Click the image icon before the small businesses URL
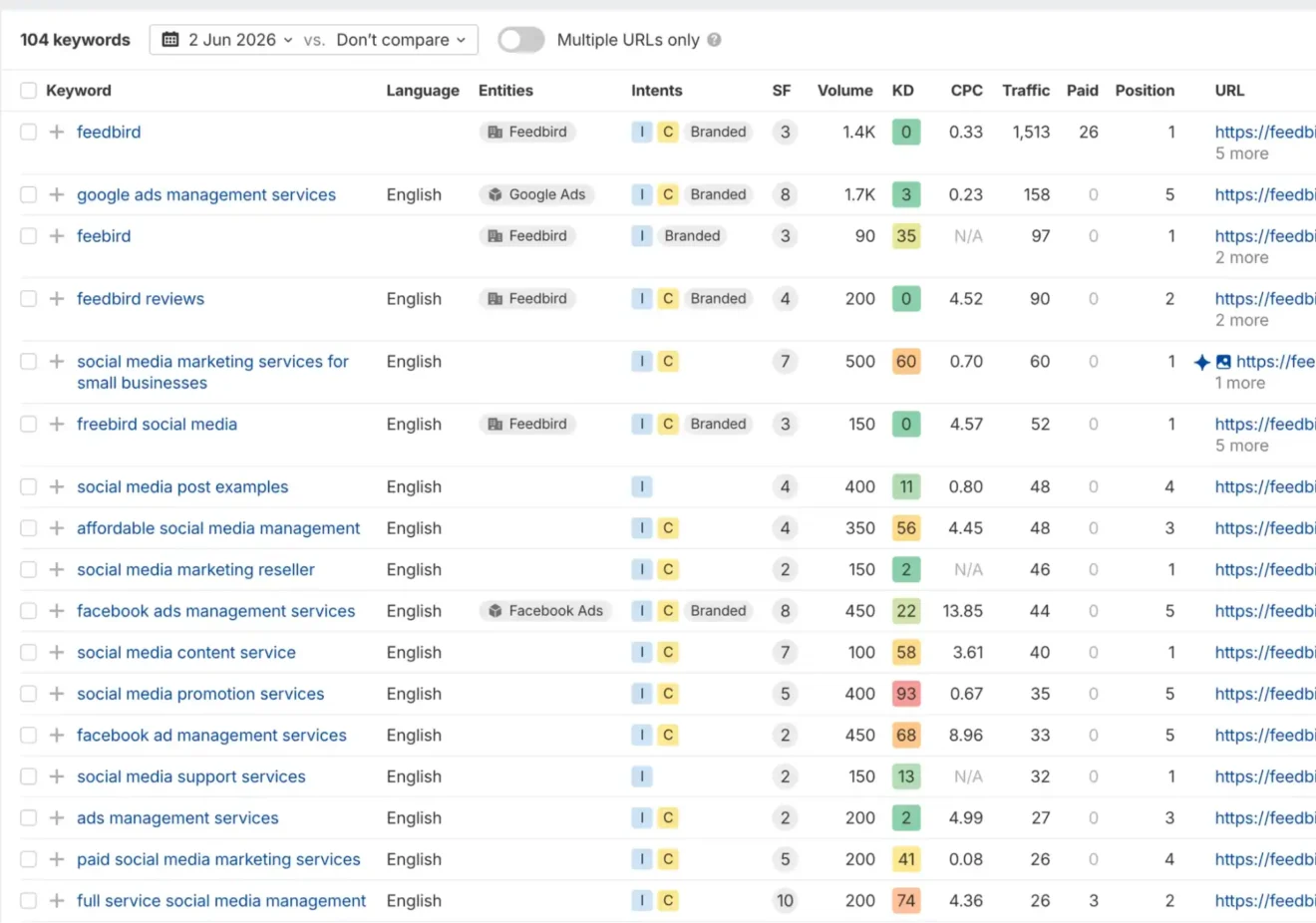Screen dimensions: 1316x923 [1223, 362]
